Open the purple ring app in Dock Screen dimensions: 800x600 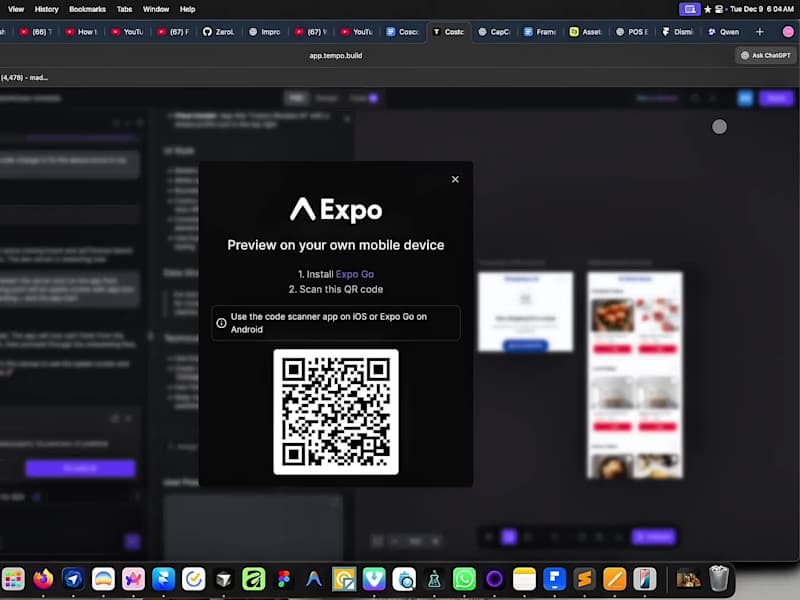point(494,579)
